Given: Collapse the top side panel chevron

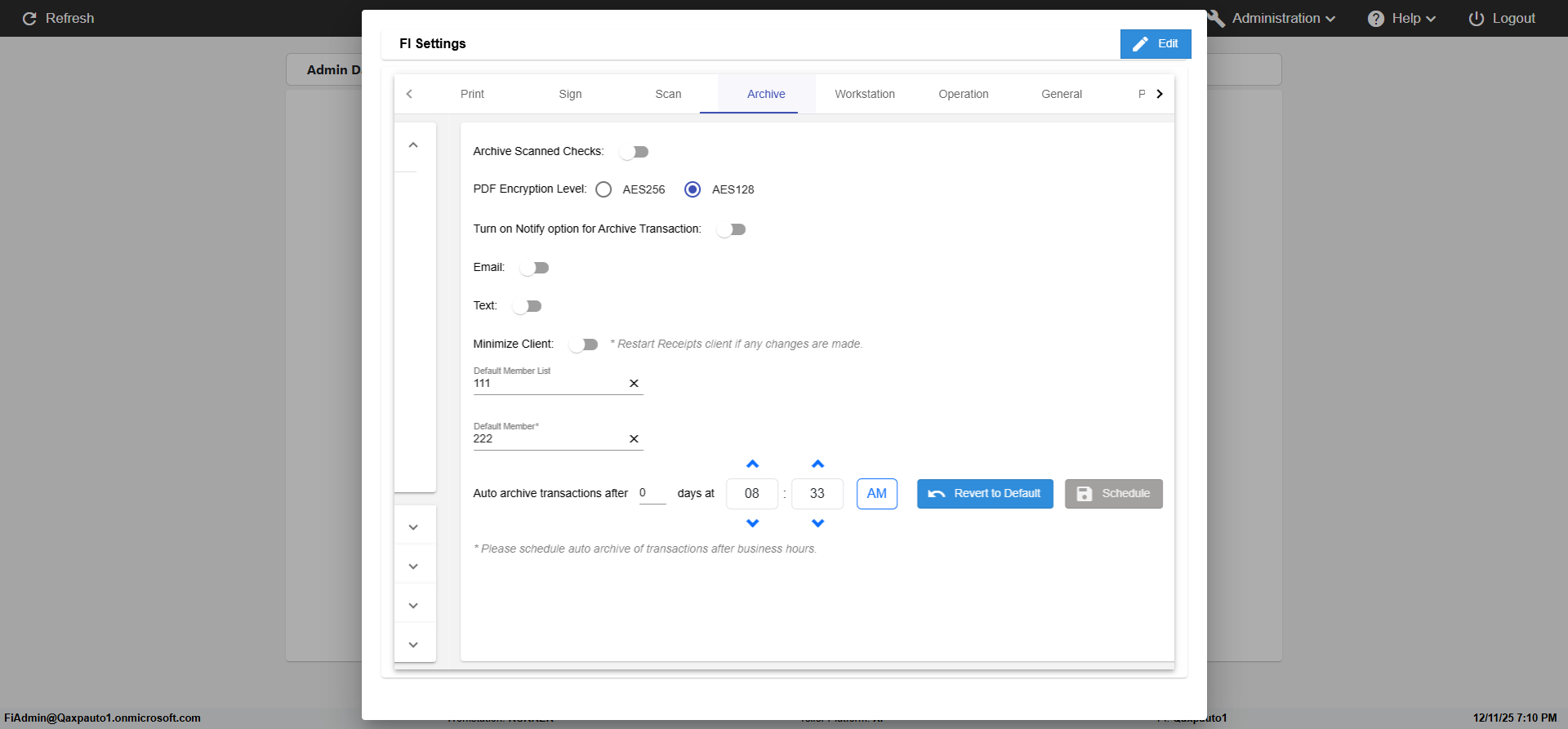Looking at the screenshot, I should coord(413,145).
